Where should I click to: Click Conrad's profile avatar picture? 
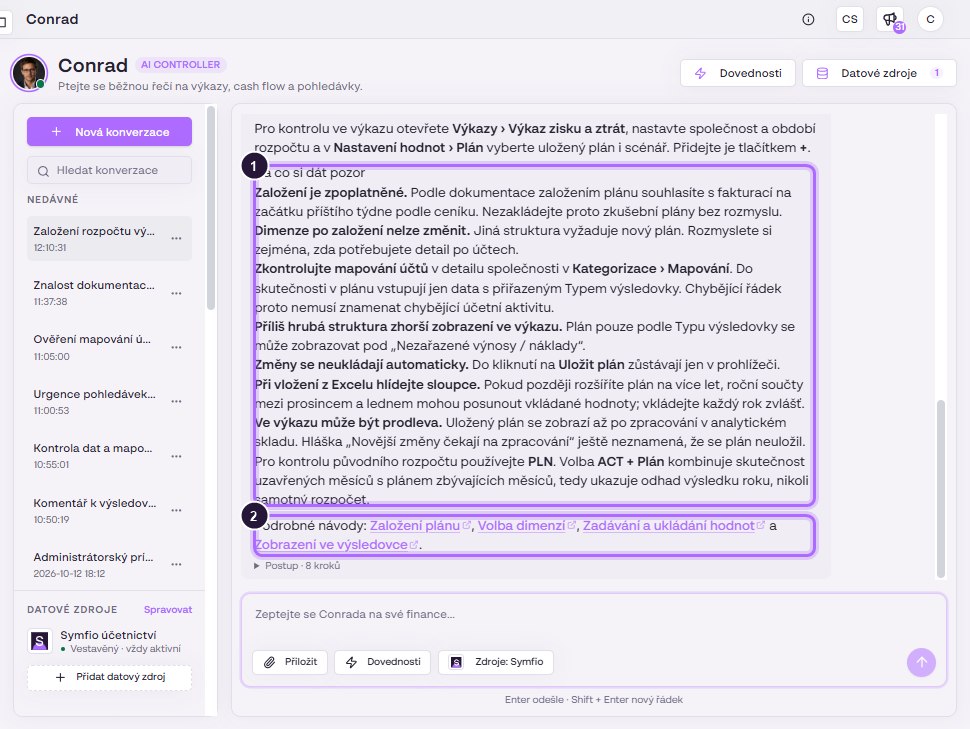[28, 73]
